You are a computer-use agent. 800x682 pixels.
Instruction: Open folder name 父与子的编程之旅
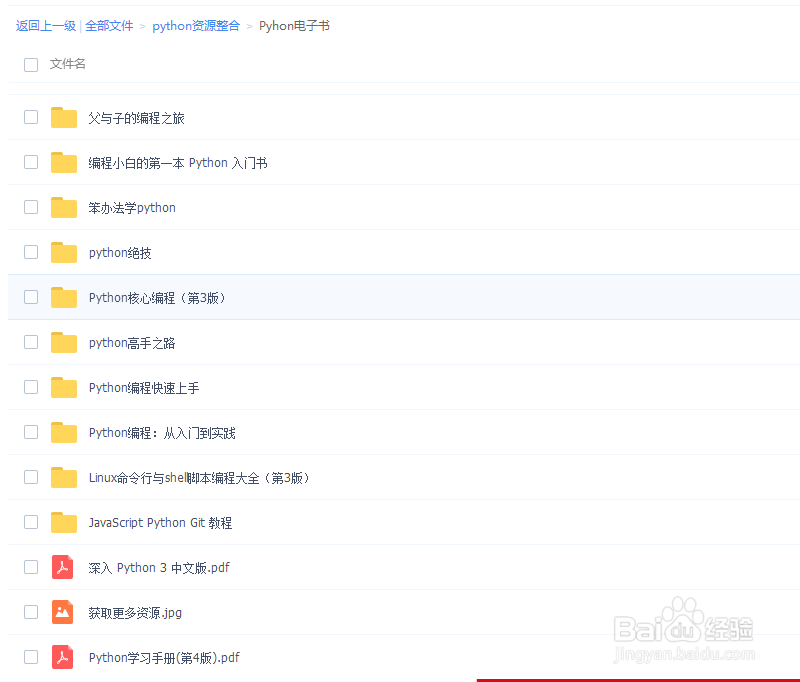136,118
